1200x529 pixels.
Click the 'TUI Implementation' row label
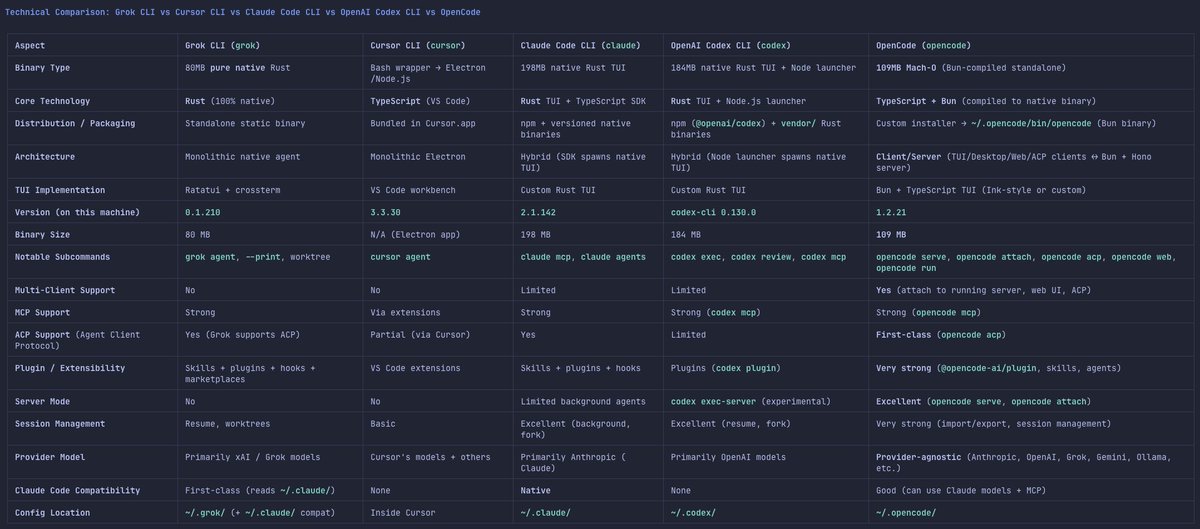coord(61,190)
